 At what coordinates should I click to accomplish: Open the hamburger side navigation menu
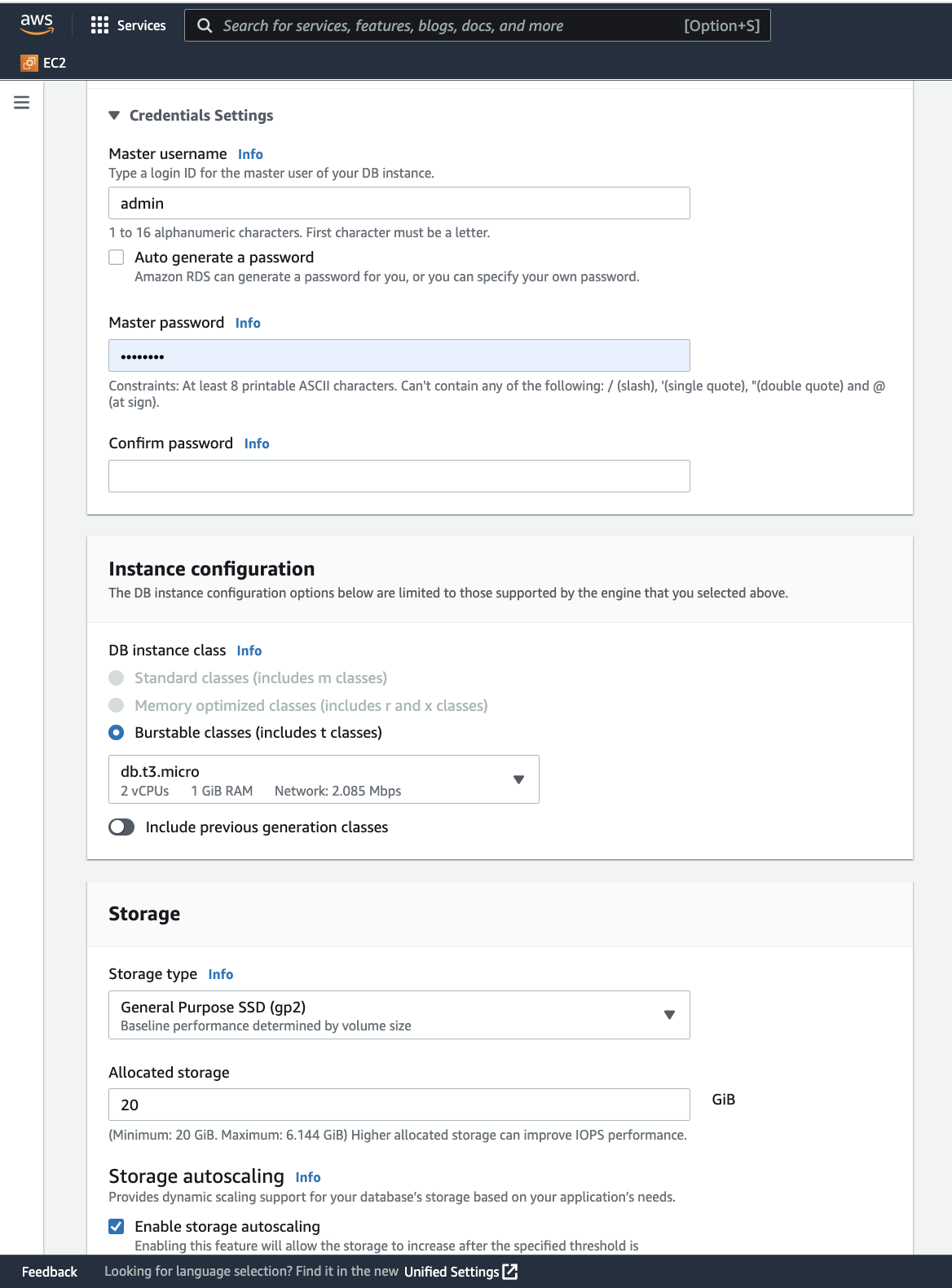(22, 103)
